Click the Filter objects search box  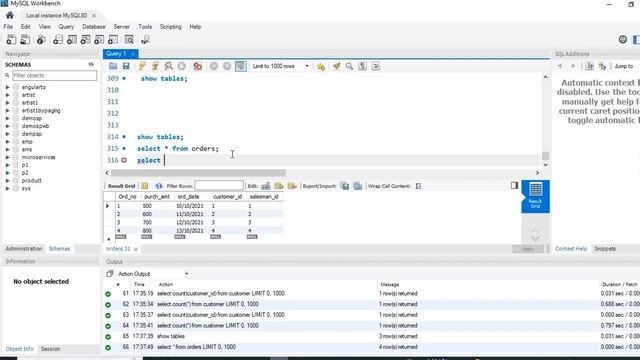click(55, 76)
